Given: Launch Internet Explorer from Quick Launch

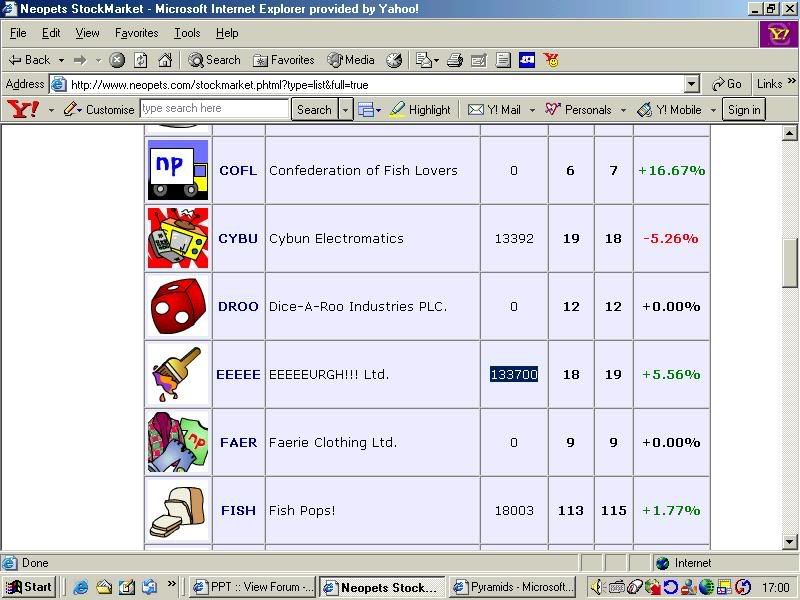Looking at the screenshot, I should coord(81,587).
